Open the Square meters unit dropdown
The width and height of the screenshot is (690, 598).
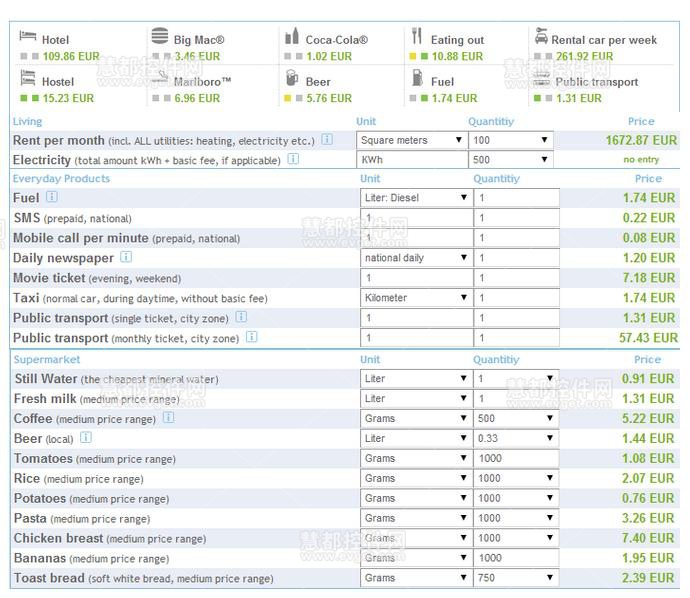(x=413, y=141)
